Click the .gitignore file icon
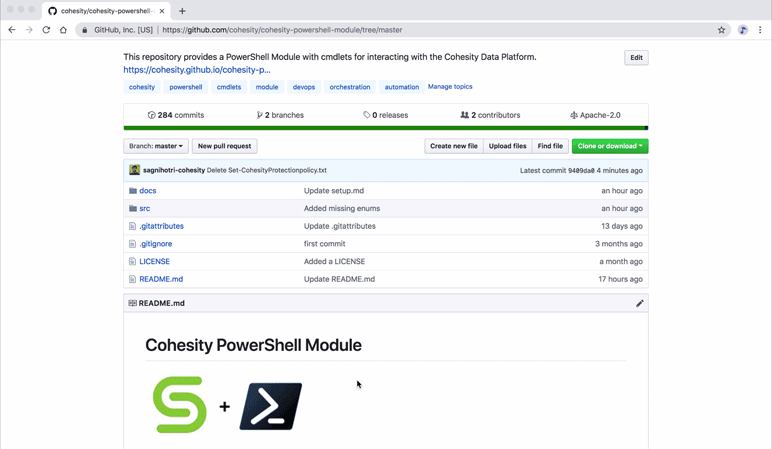 [x=132, y=244]
